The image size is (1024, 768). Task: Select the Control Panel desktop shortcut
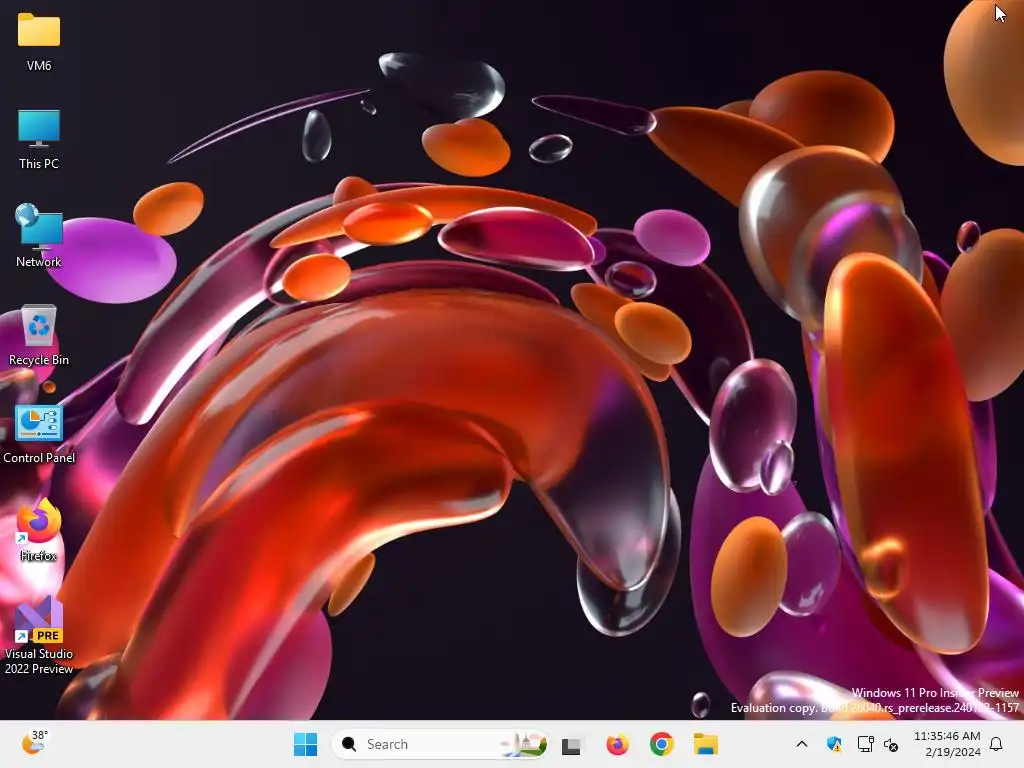tap(39, 434)
